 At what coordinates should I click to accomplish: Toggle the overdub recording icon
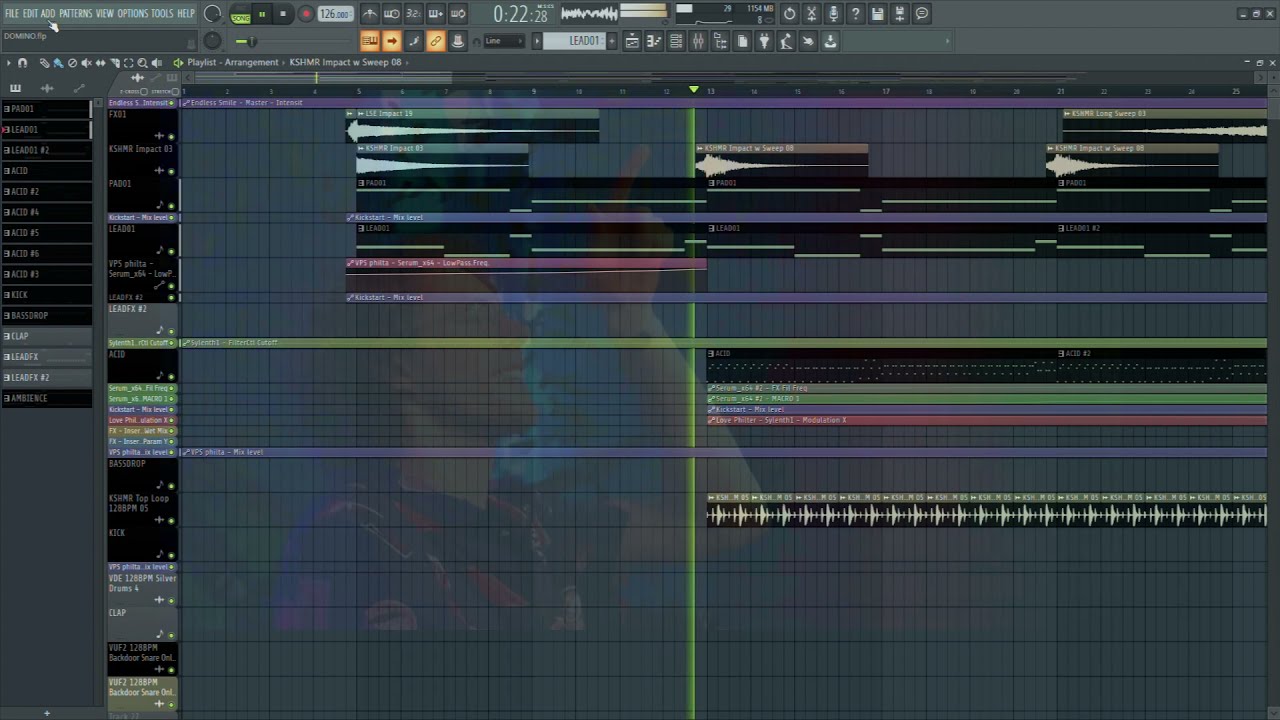[x=436, y=14]
